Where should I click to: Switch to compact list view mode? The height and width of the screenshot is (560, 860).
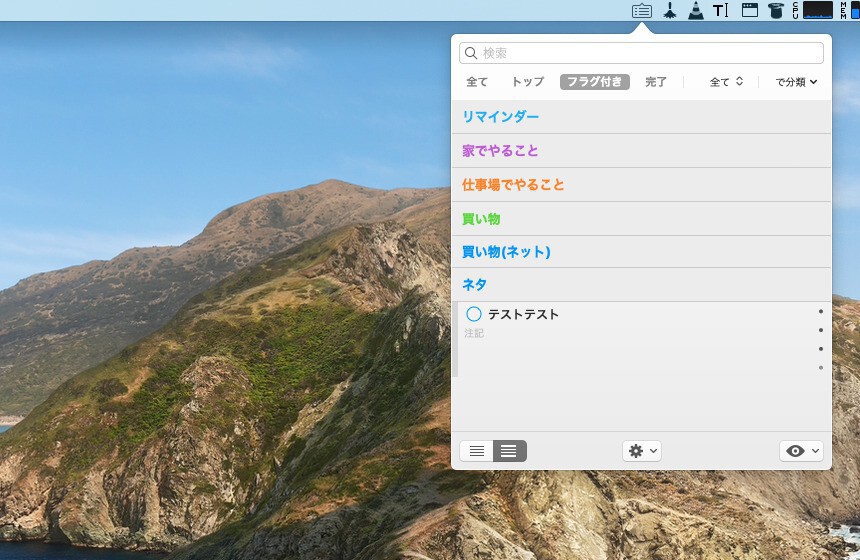[x=477, y=451]
